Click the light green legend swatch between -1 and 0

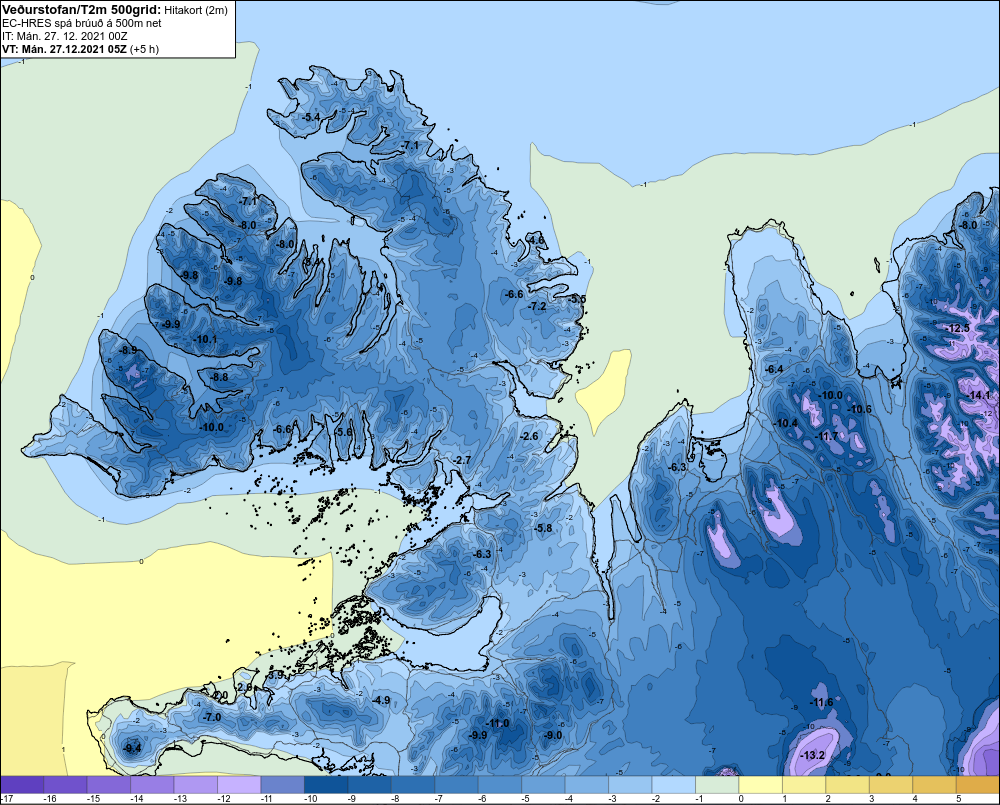point(717,785)
